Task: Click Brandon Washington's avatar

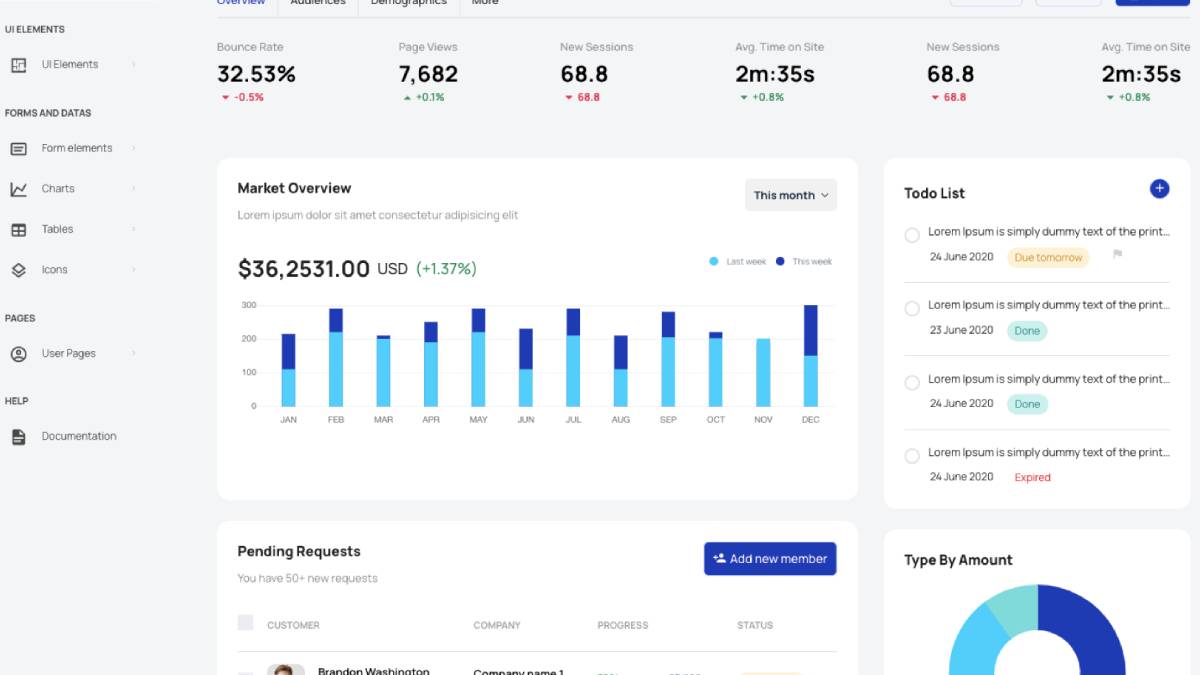Action: (285, 670)
